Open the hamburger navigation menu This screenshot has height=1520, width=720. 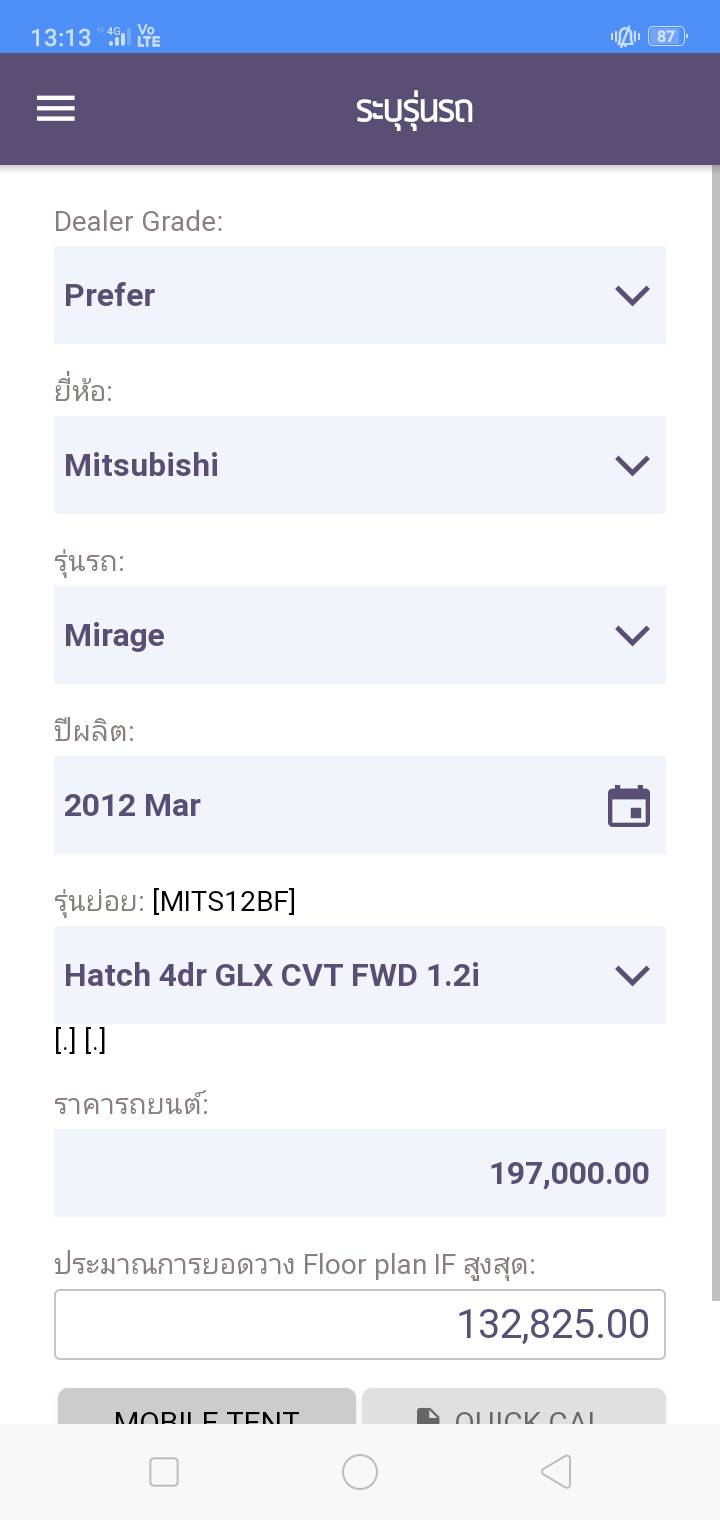click(56, 109)
